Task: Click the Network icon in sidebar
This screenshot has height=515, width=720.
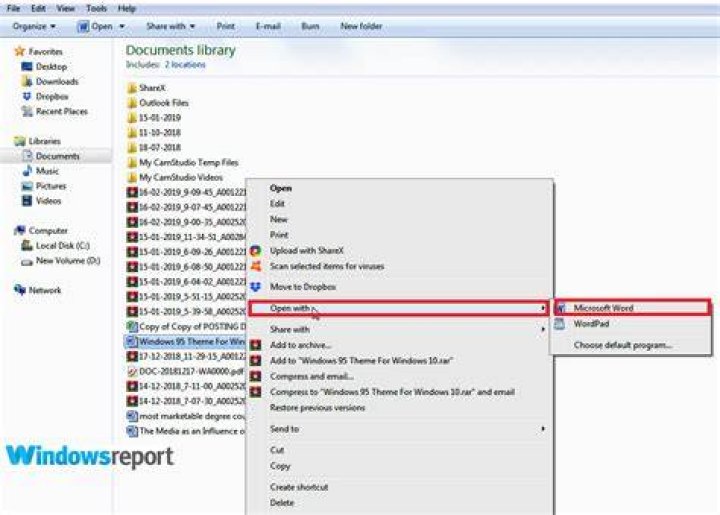Action: (x=19, y=290)
